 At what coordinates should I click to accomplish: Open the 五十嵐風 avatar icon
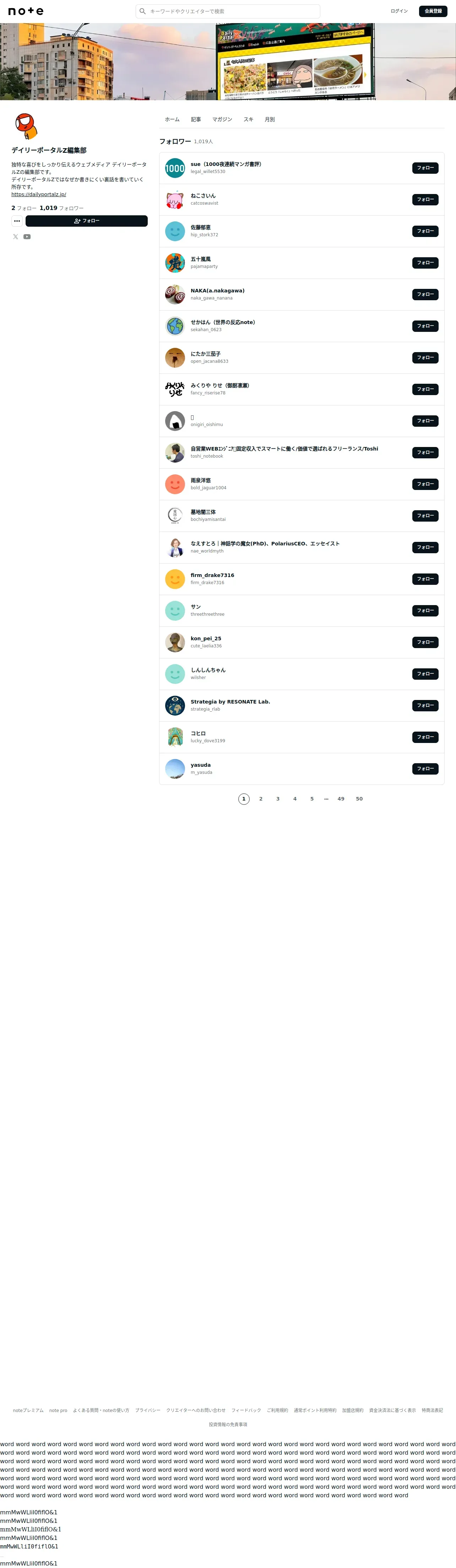[x=175, y=263]
